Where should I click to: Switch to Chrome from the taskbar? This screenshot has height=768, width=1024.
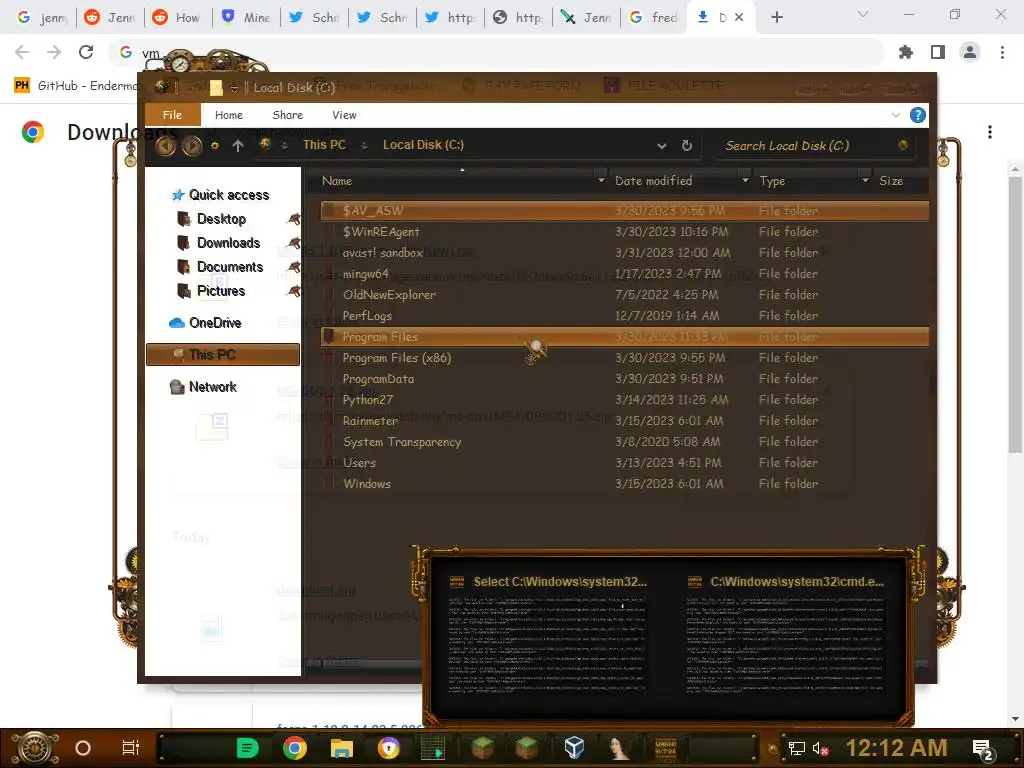(x=295, y=748)
